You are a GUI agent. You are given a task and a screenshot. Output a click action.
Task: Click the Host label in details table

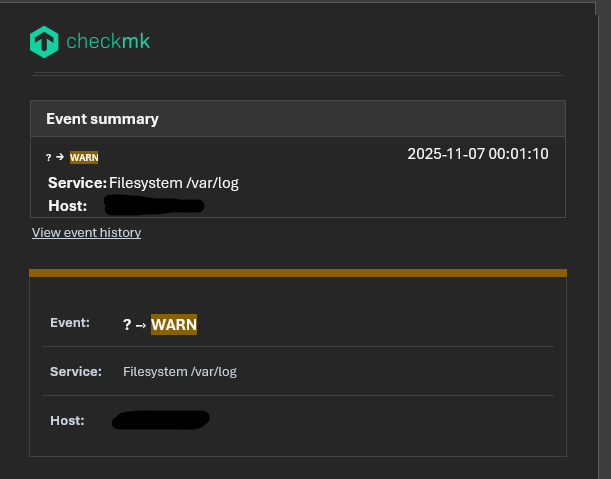pos(67,420)
